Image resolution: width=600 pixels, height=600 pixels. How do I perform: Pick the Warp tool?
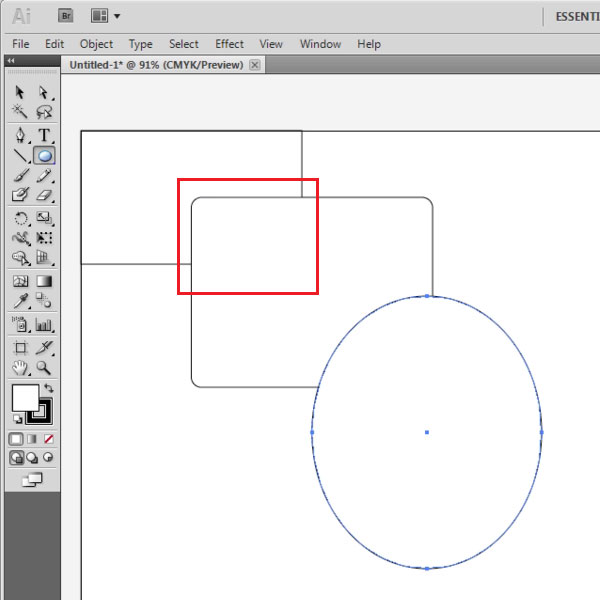[x=21, y=238]
